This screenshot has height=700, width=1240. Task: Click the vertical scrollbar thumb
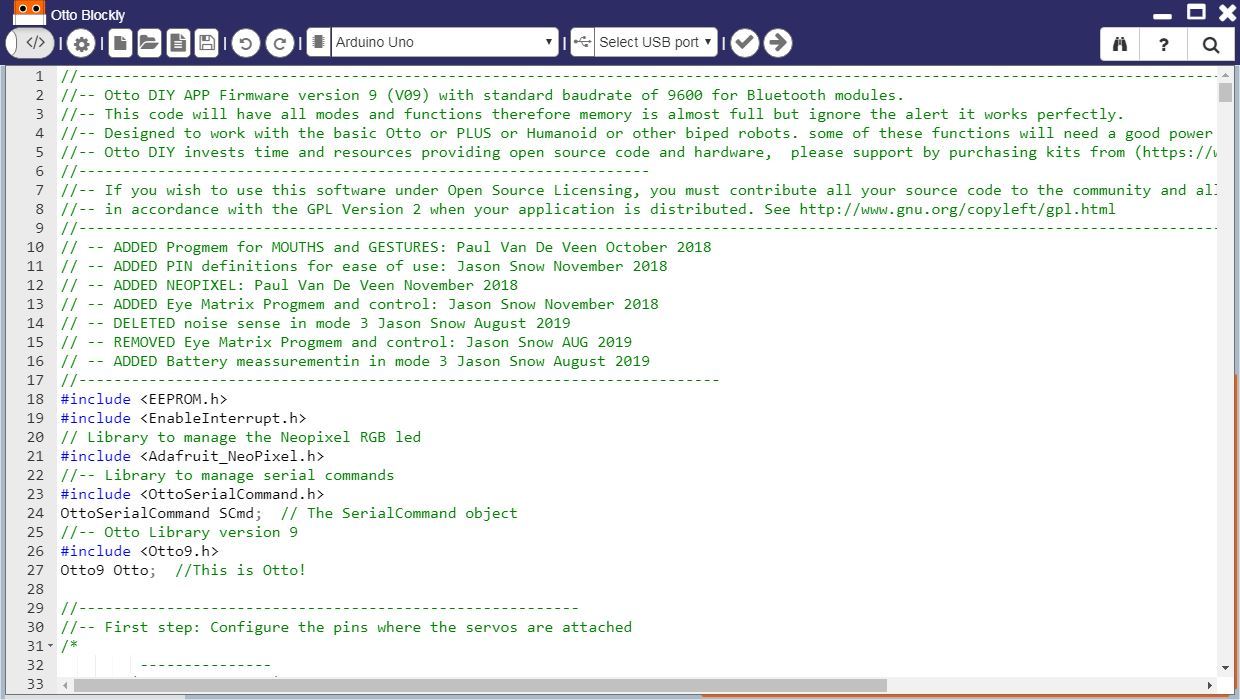point(1225,93)
